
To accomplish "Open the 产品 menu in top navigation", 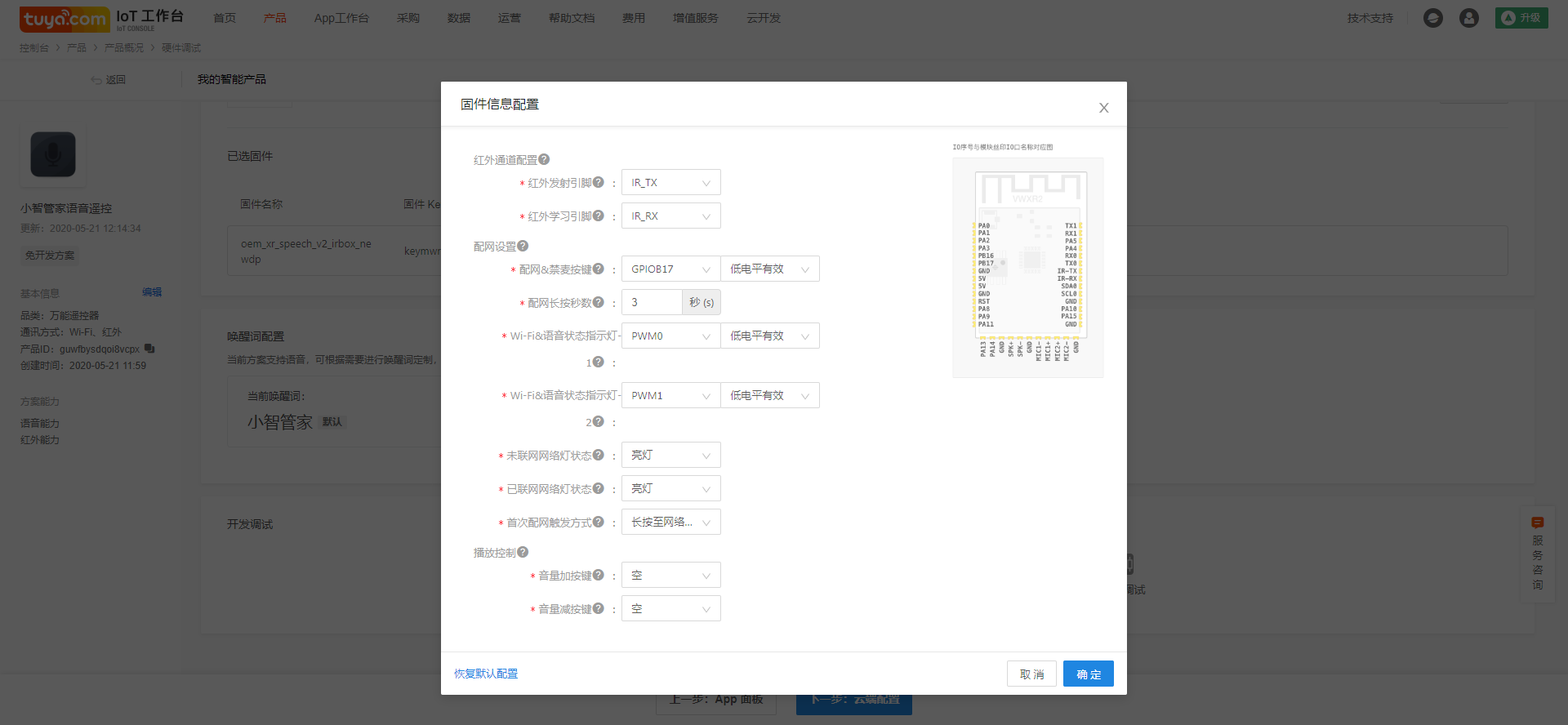I will 274,18.
